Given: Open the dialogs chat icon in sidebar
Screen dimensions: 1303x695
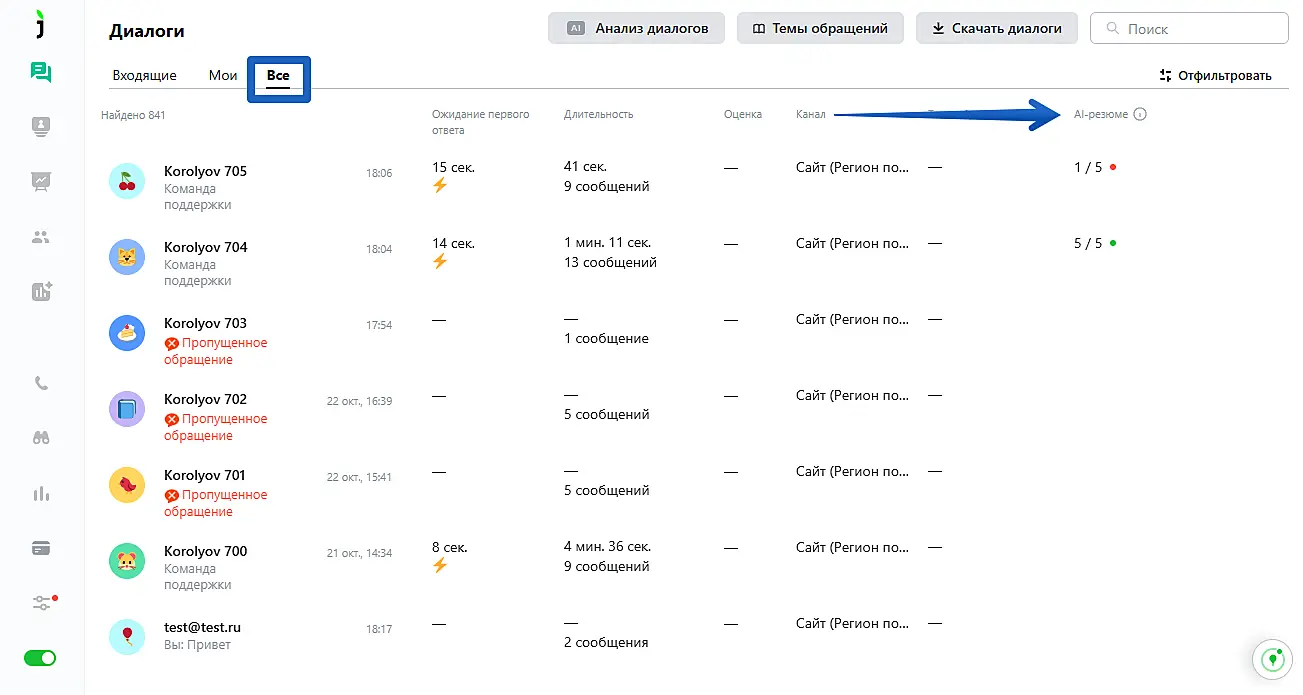Looking at the screenshot, I should pos(41,72).
